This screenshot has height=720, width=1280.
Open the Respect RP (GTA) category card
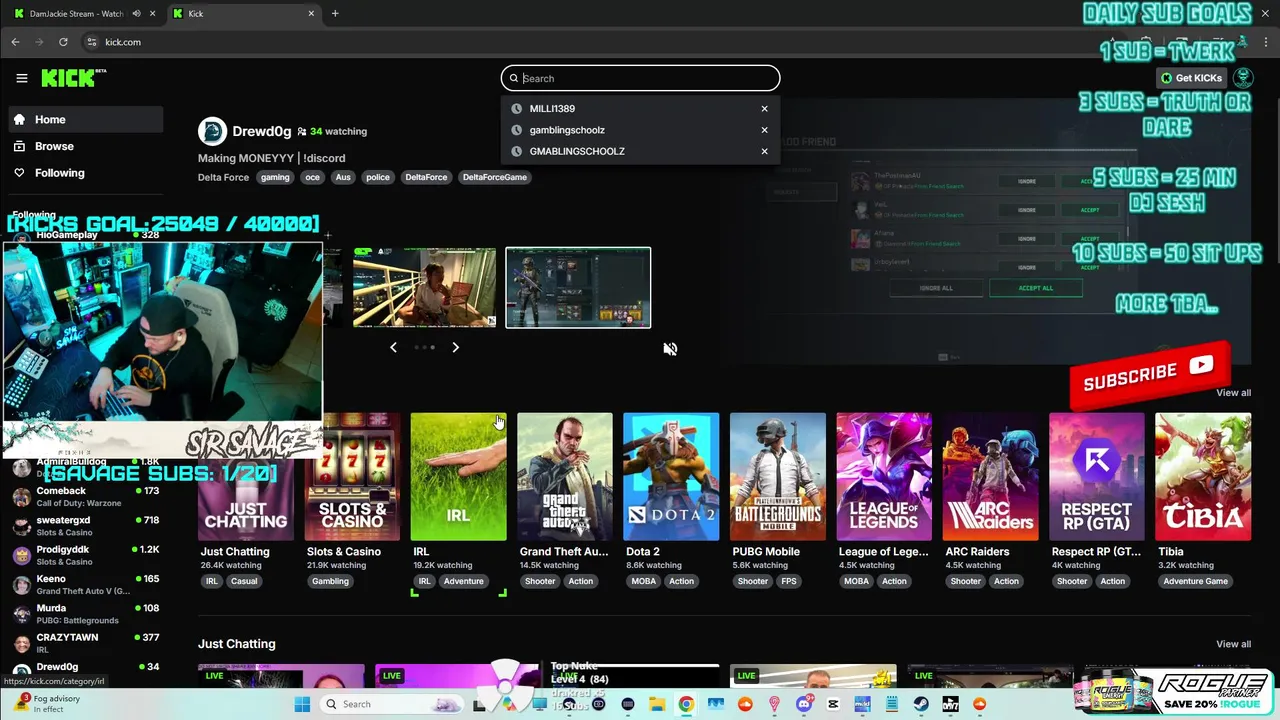tap(1097, 477)
